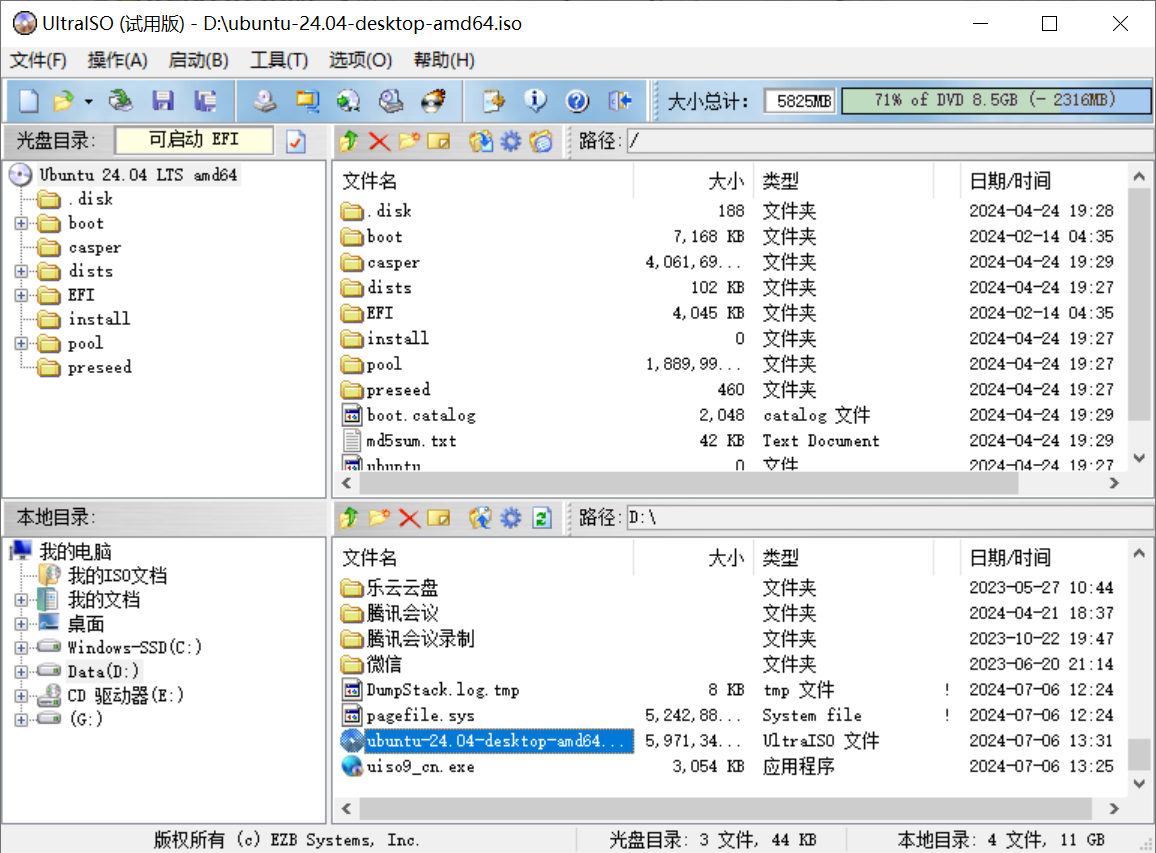This screenshot has width=1156, height=853.
Task: Expand the Data(D:) drive node
Action: tap(21, 672)
